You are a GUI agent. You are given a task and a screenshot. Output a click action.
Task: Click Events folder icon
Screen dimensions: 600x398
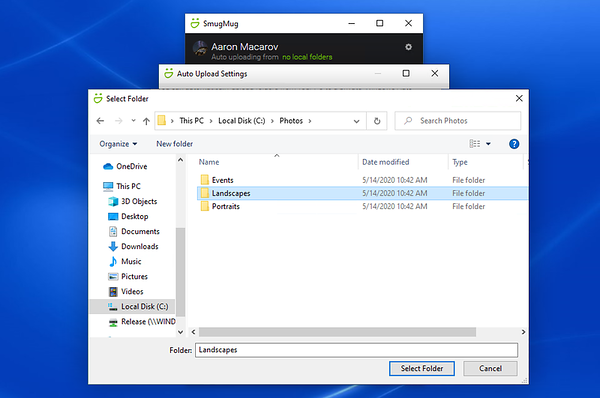point(205,180)
